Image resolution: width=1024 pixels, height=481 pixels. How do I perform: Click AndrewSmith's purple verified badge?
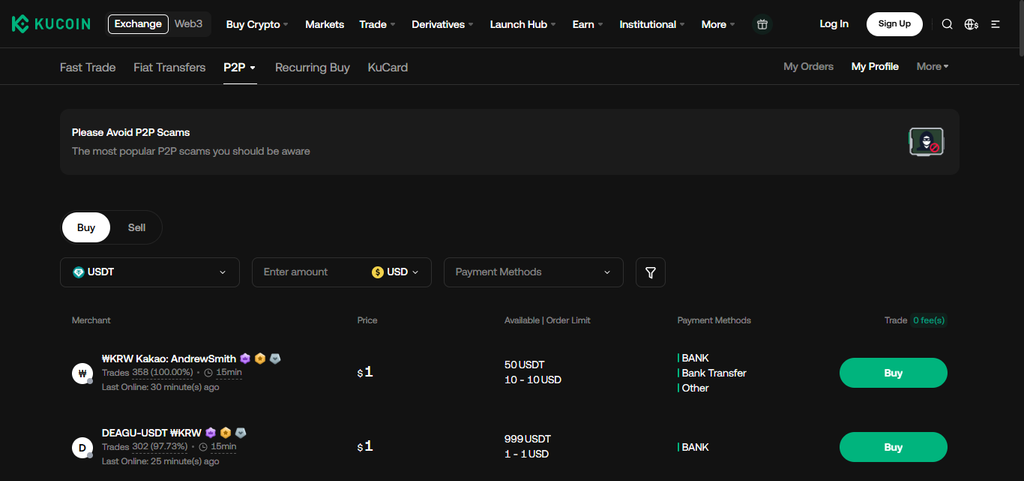point(245,358)
